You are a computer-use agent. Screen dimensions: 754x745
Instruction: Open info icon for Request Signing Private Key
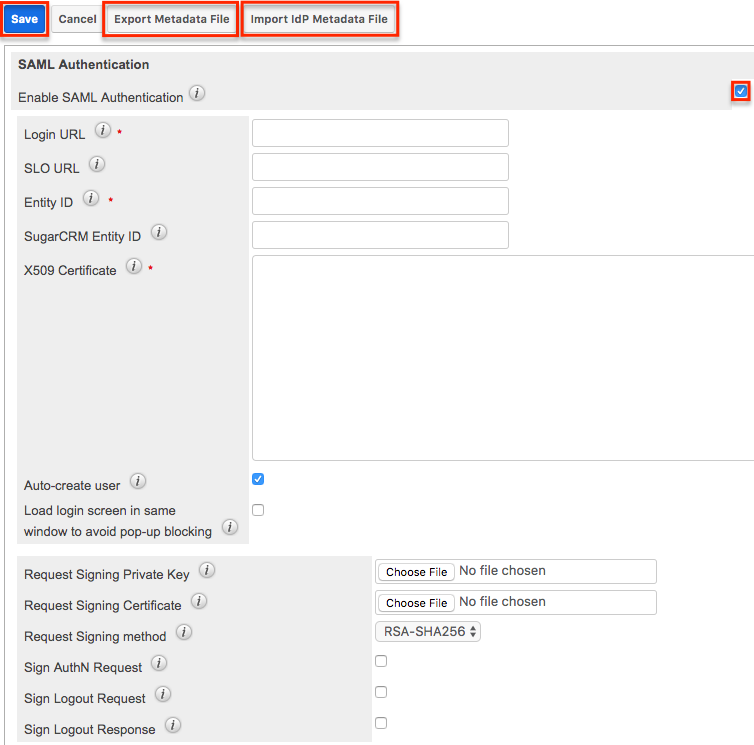click(207, 570)
